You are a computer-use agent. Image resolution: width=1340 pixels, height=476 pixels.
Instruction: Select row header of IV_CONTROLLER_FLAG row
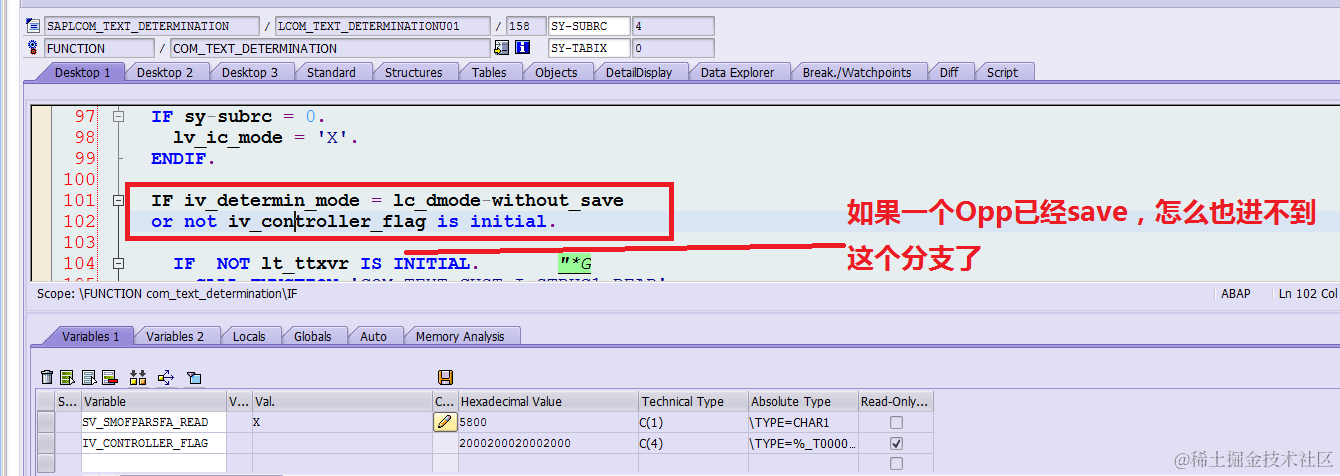(46, 443)
